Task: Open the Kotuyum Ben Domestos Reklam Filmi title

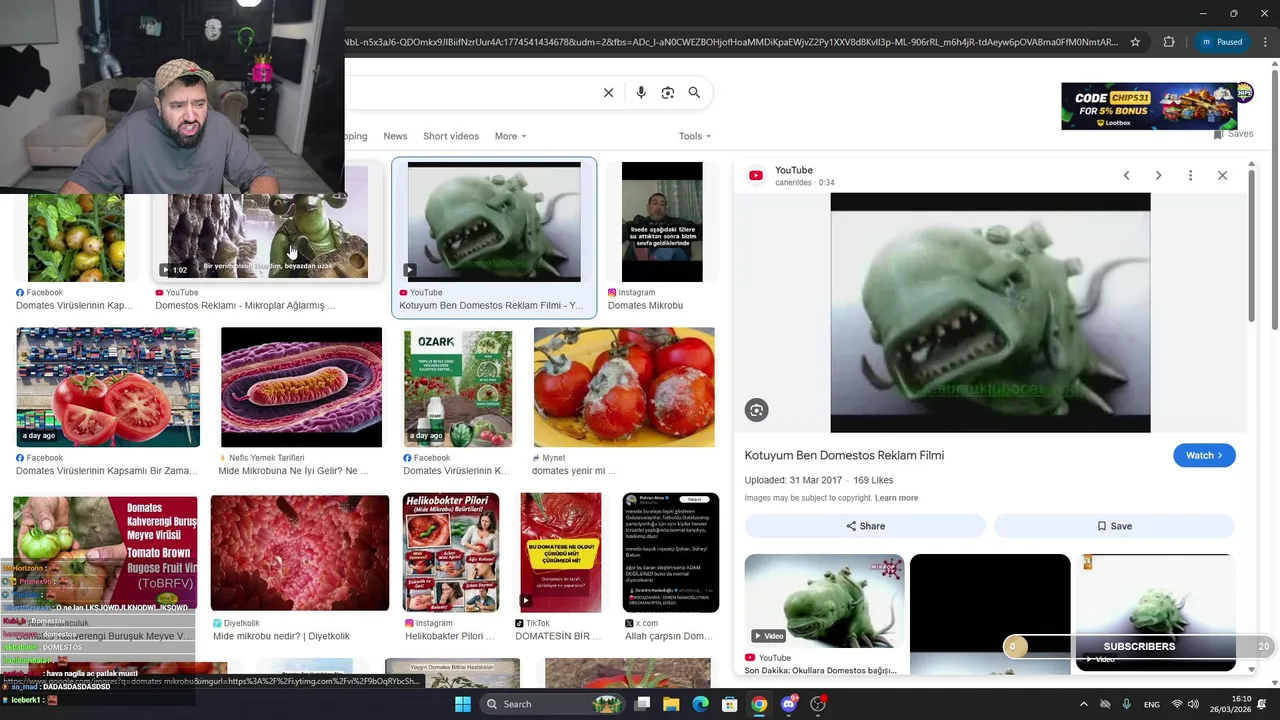Action: click(844, 455)
